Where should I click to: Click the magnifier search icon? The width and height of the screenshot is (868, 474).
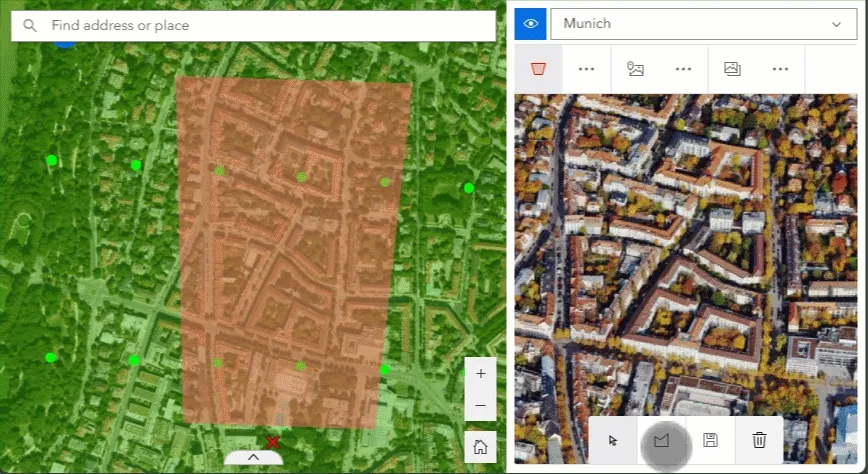tap(30, 25)
